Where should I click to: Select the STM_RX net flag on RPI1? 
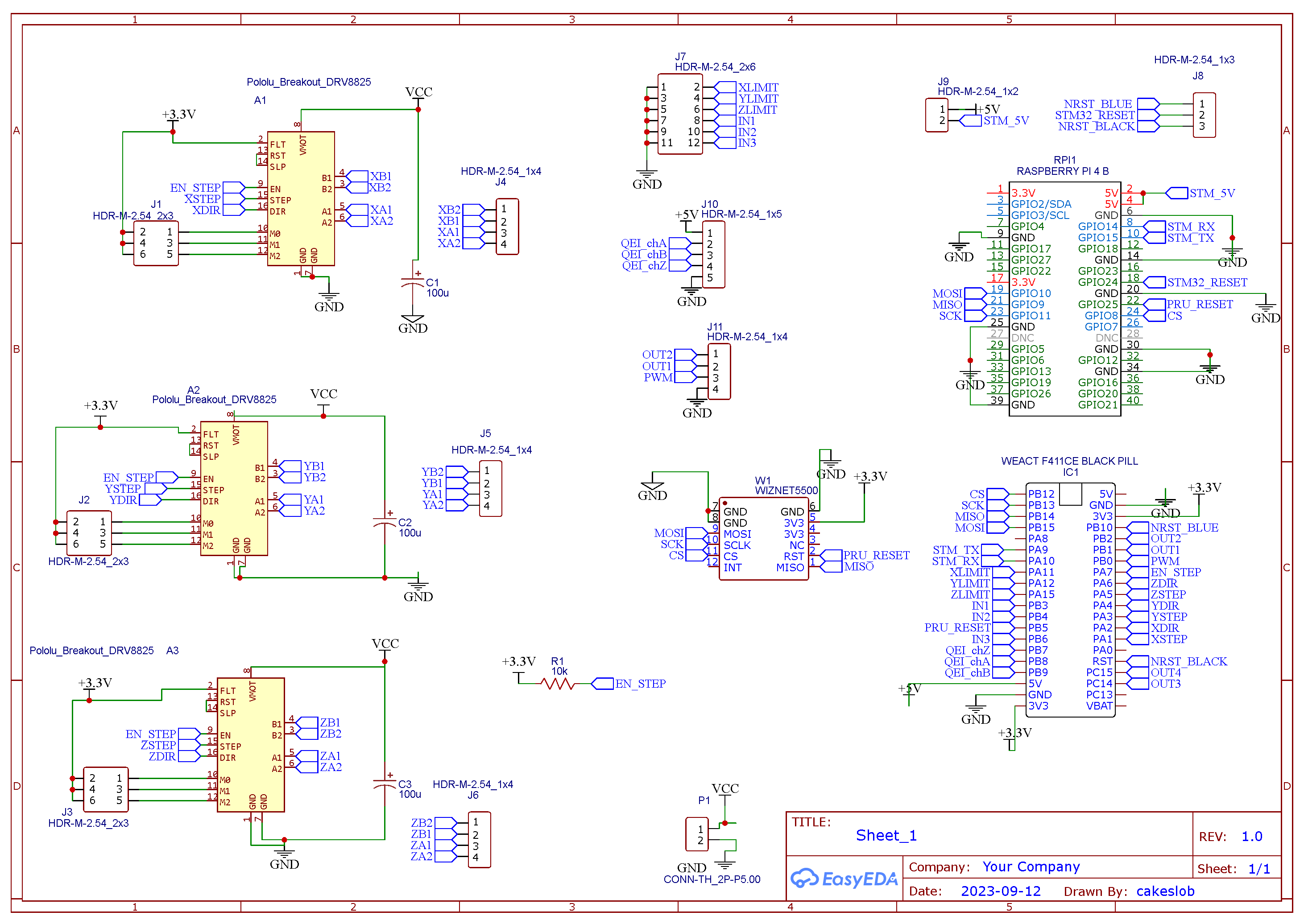[x=1179, y=227]
